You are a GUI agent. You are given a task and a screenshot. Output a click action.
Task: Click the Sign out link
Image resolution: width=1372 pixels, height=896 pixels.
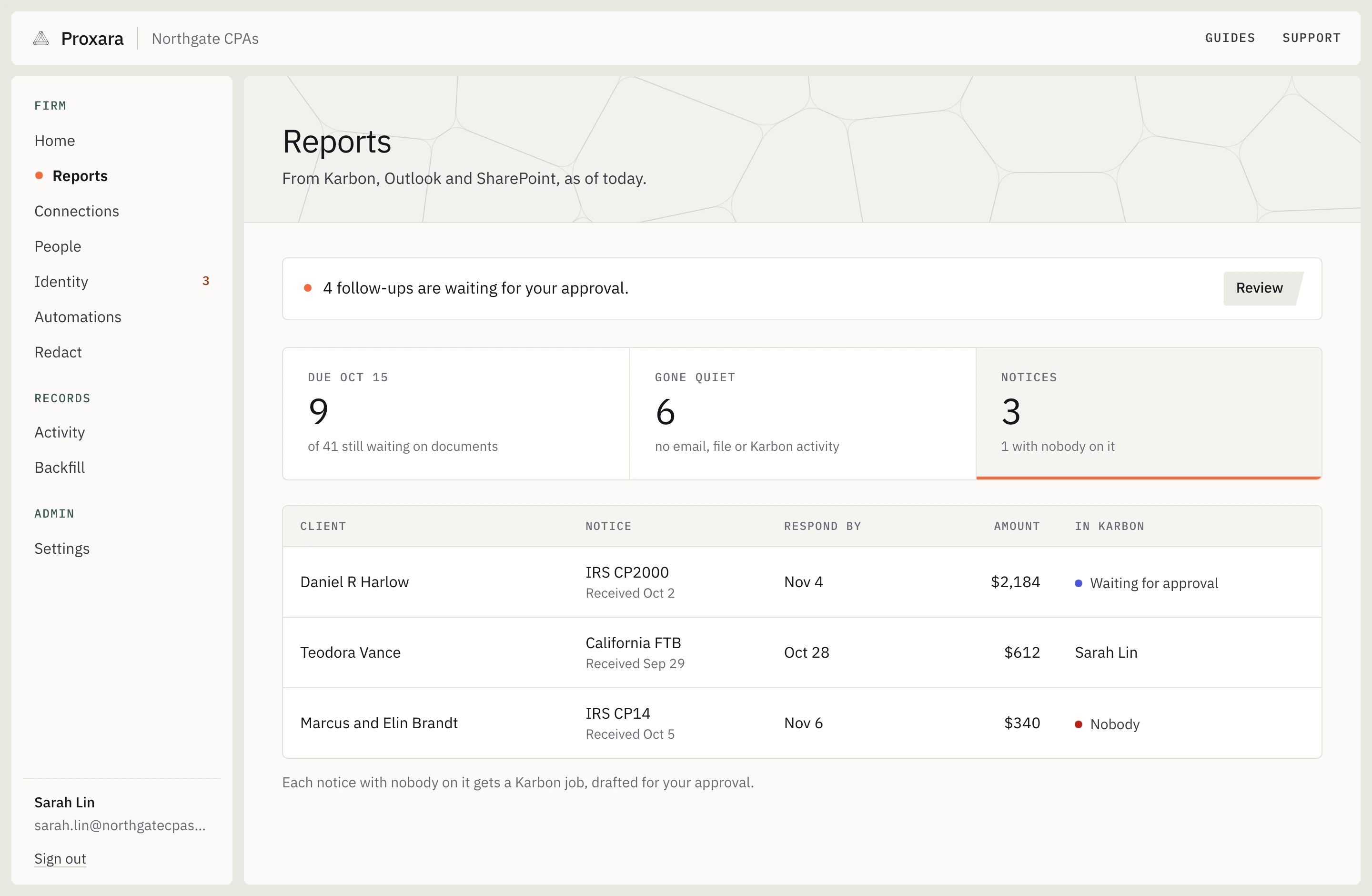point(60,858)
